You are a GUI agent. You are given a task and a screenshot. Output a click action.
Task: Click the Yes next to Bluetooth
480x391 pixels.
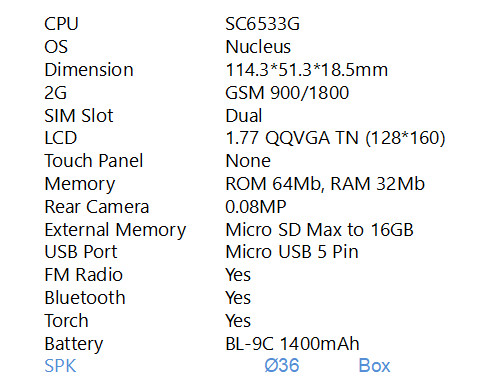(238, 298)
